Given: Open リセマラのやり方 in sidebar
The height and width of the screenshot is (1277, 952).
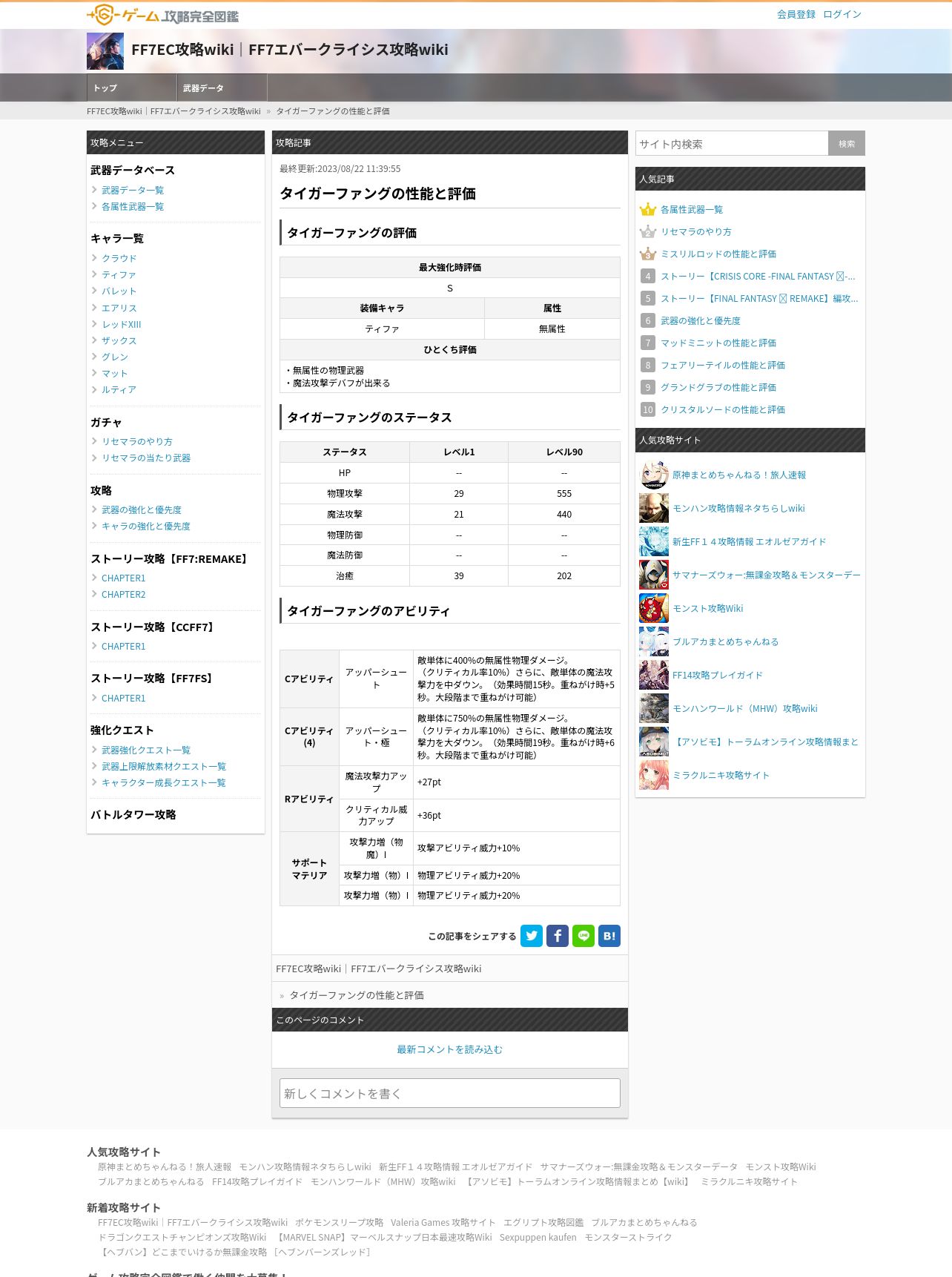Looking at the screenshot, I should [x=137, y=441].
